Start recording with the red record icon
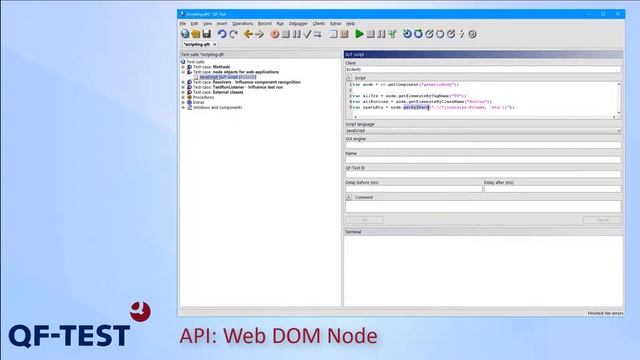 click(275, 34)
